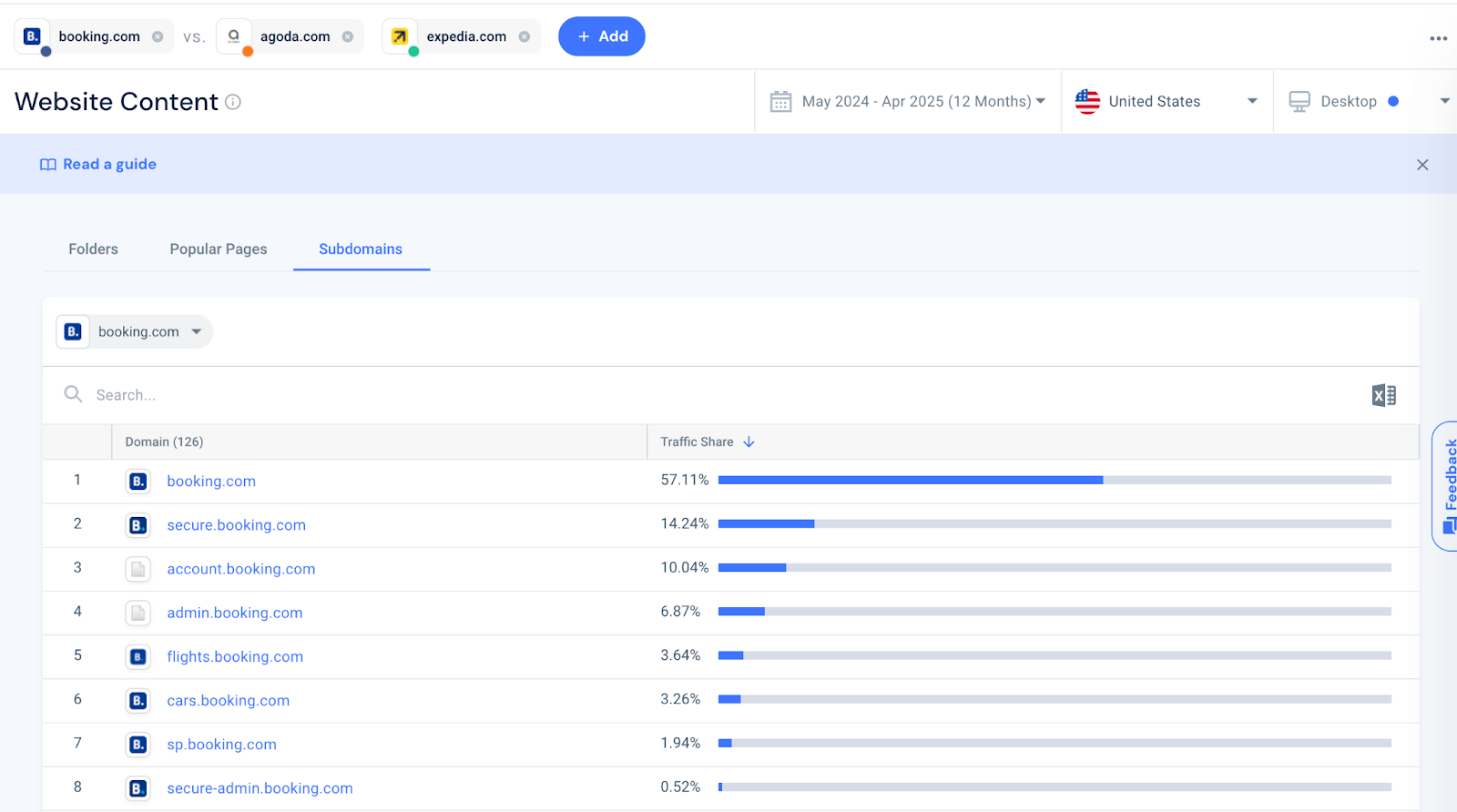1457x812 pixels.
Task: Switch to the Popular Pages tab
Action: 219,249
